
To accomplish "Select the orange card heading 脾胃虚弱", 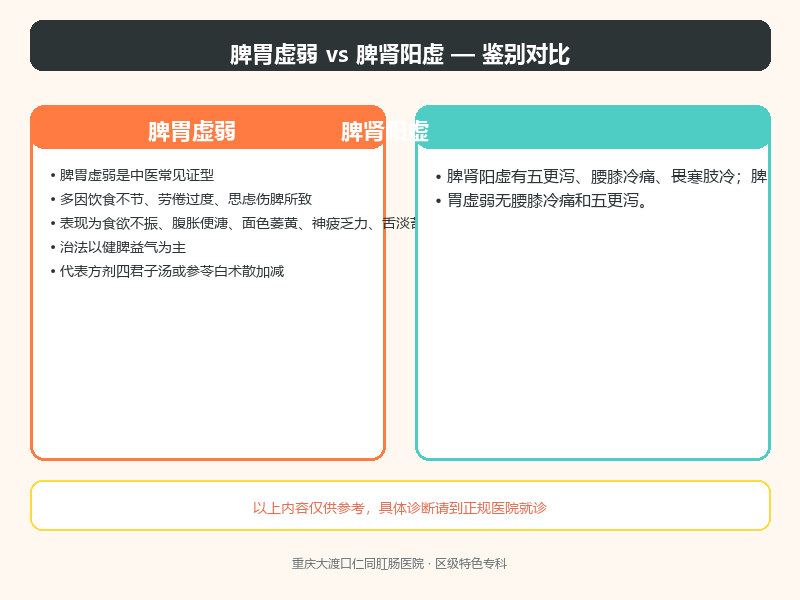I will pos(192,131).
